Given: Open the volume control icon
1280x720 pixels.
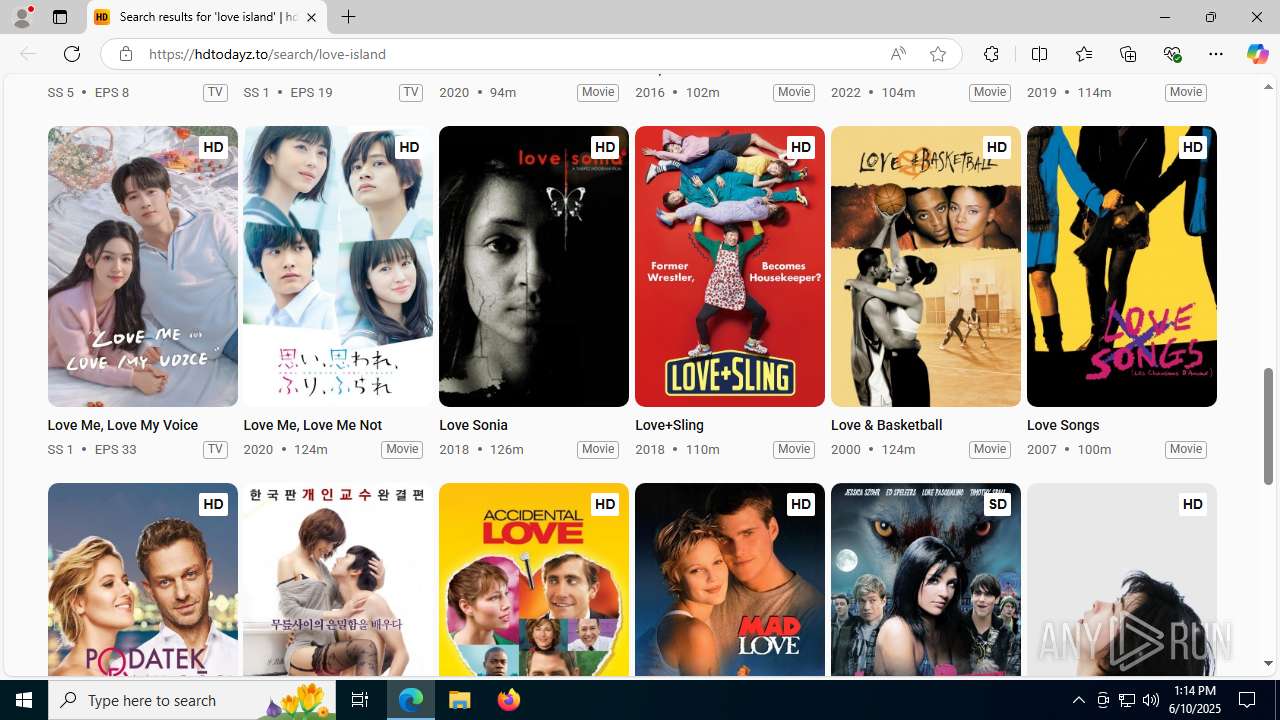Looking at the screenshot, I should [1150, 700].
